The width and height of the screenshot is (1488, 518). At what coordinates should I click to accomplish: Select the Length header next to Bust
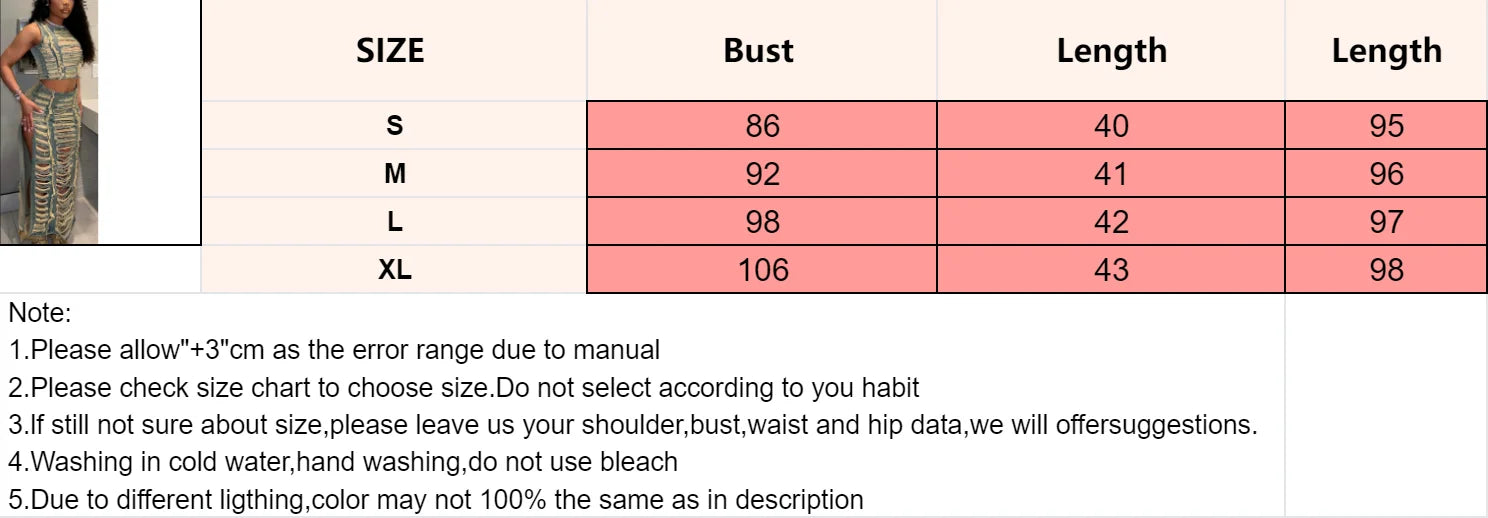(1111, 51)
